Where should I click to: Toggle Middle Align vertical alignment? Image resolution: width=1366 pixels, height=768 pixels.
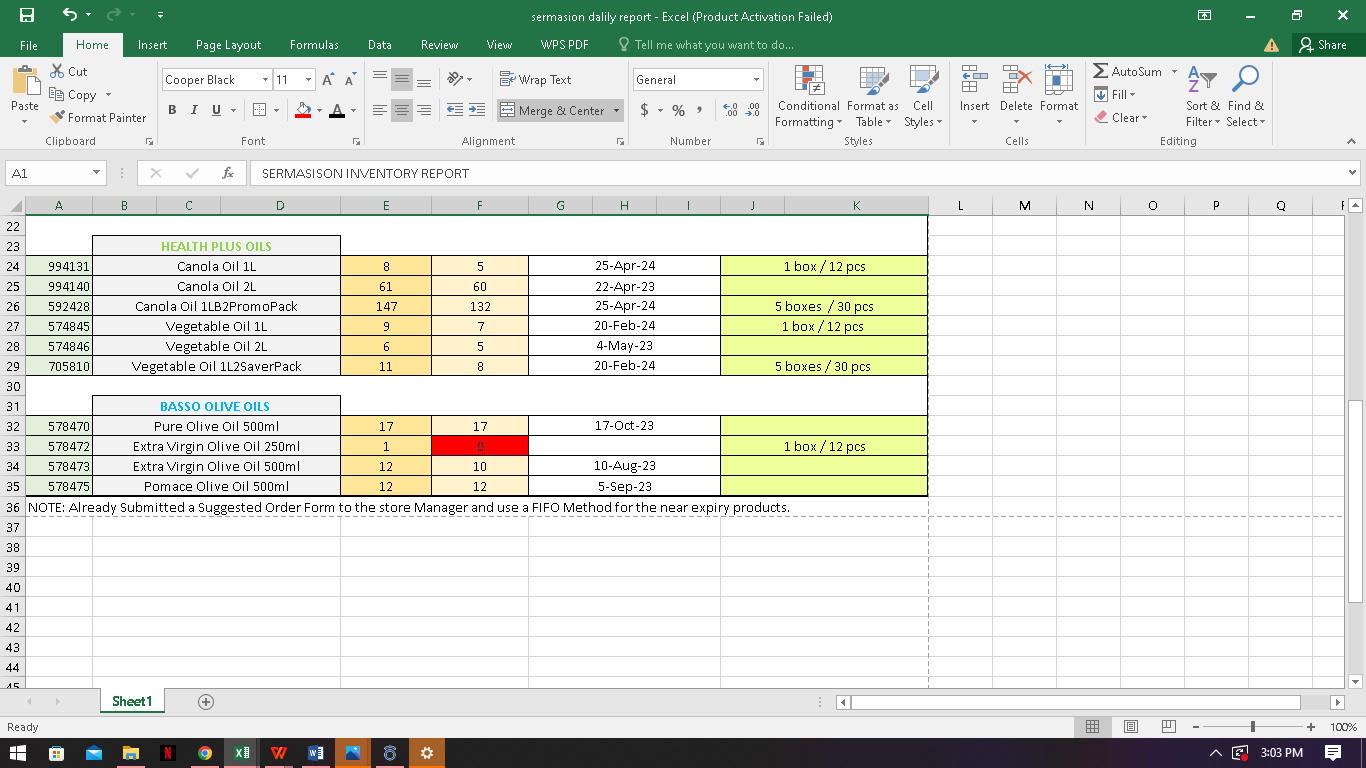point(402,80)
